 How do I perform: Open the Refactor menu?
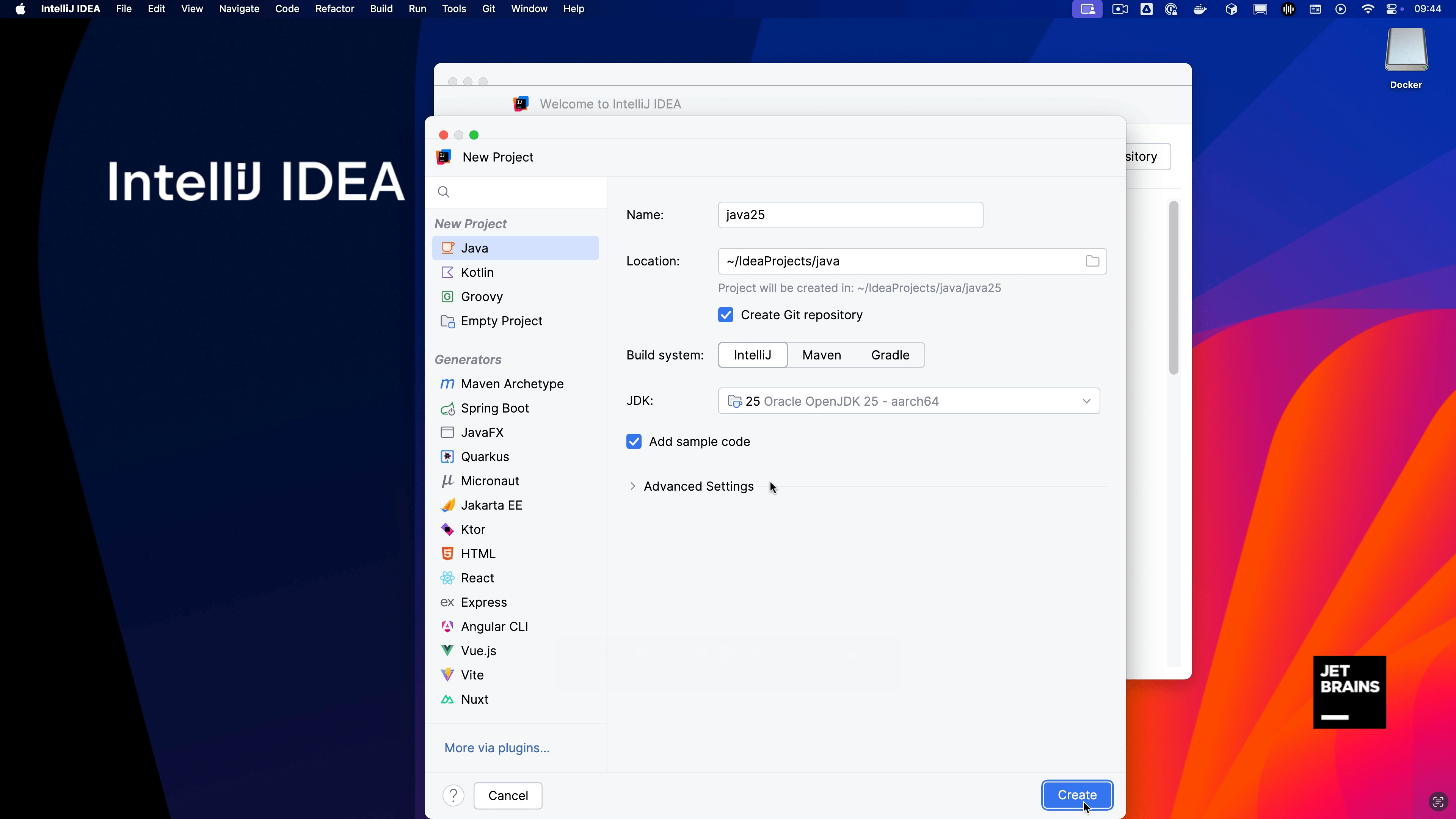(x=334, y=8)
